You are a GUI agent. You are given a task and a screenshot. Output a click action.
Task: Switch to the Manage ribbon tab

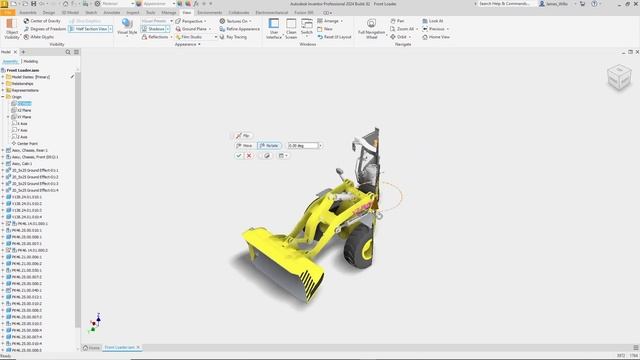(x=169, y=13)
